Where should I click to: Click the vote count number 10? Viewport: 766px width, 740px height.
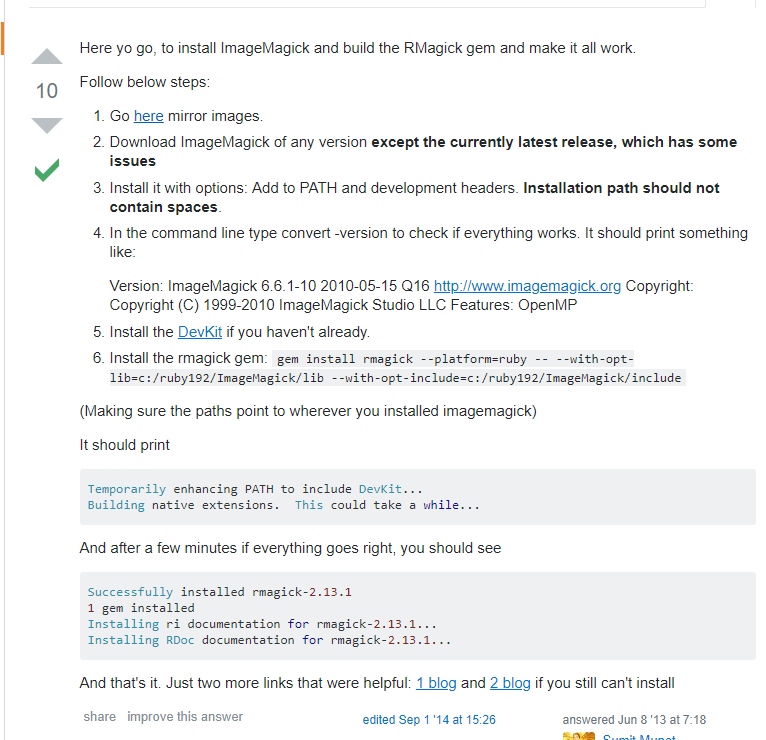[x=47, y=91]
